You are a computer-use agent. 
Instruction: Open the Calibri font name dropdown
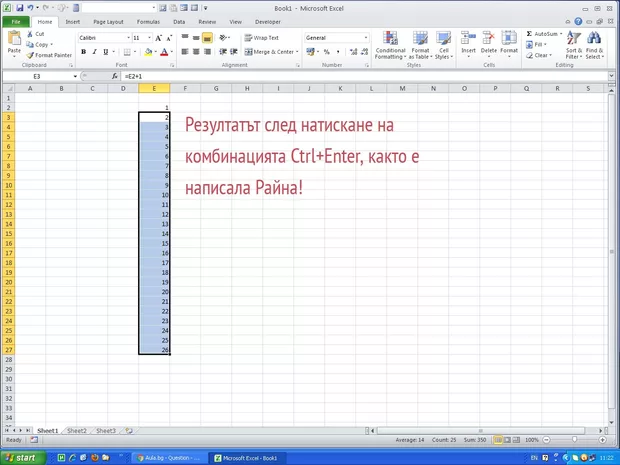(x=129, y=38)
